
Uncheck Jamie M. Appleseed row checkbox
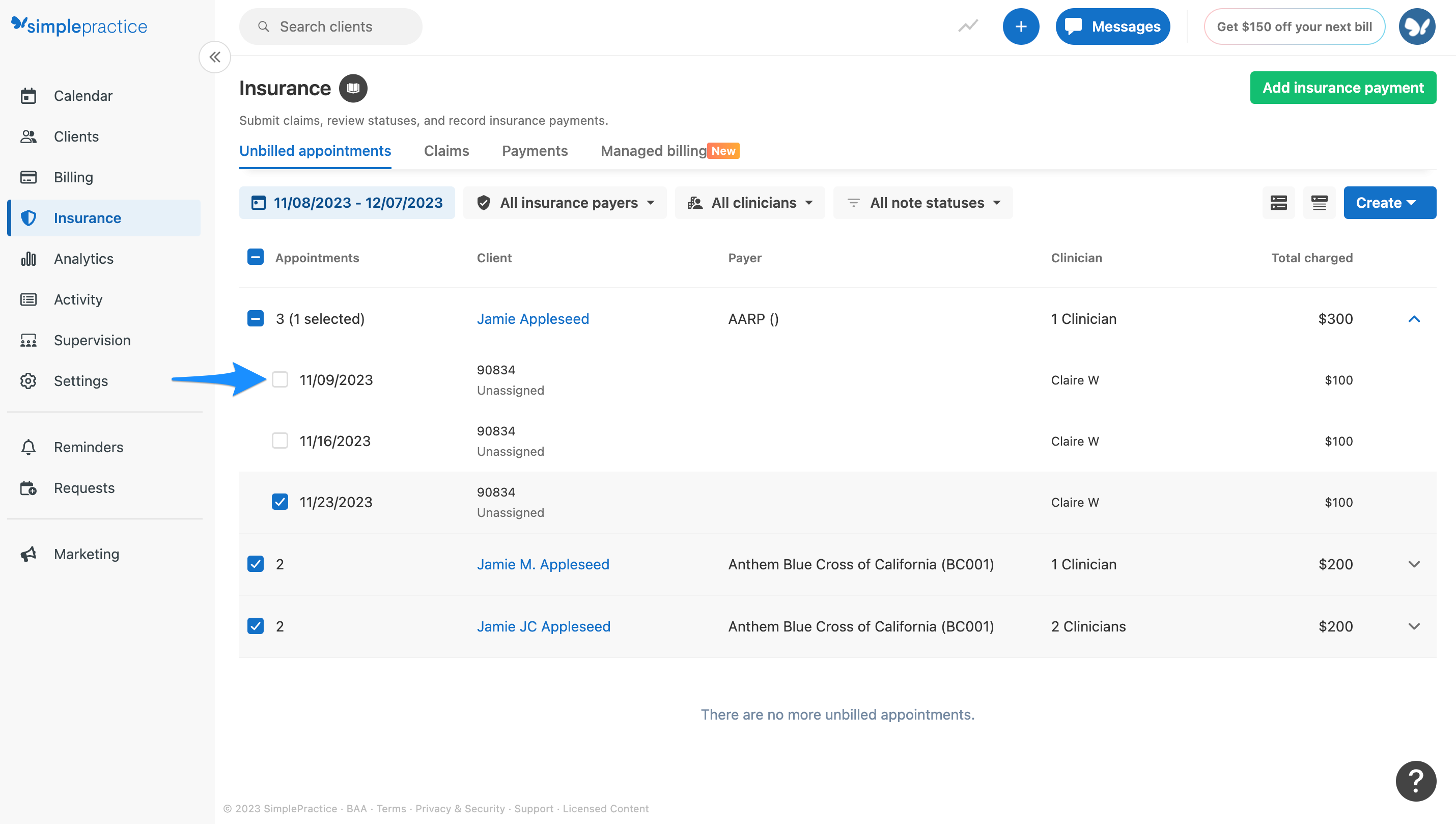(256, 564)
